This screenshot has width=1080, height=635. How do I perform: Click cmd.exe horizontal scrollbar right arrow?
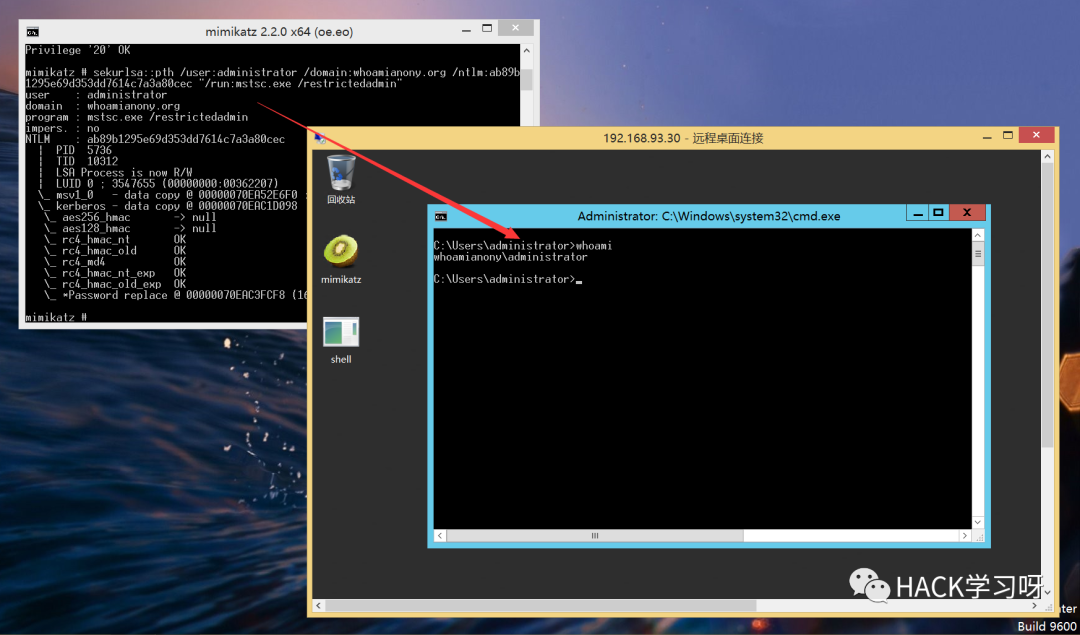(964, 535)
